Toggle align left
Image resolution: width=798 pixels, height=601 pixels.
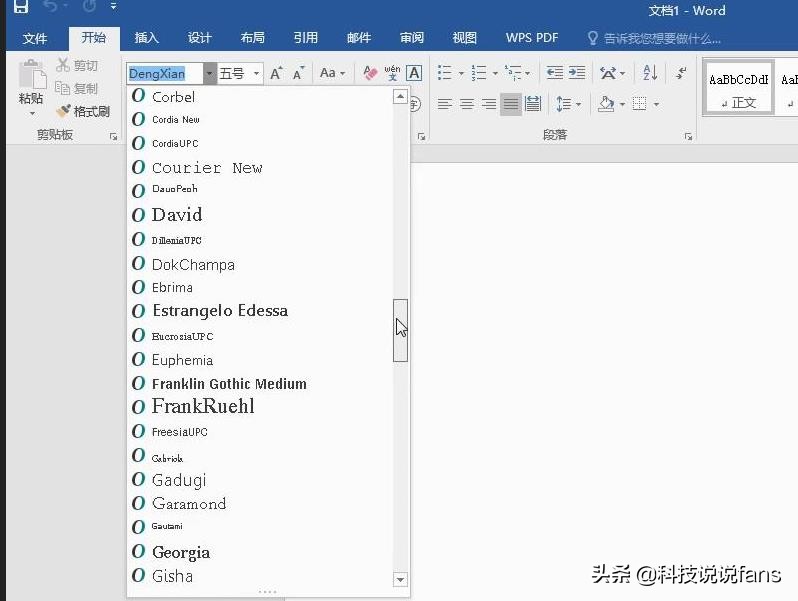[x=444, y=104]
